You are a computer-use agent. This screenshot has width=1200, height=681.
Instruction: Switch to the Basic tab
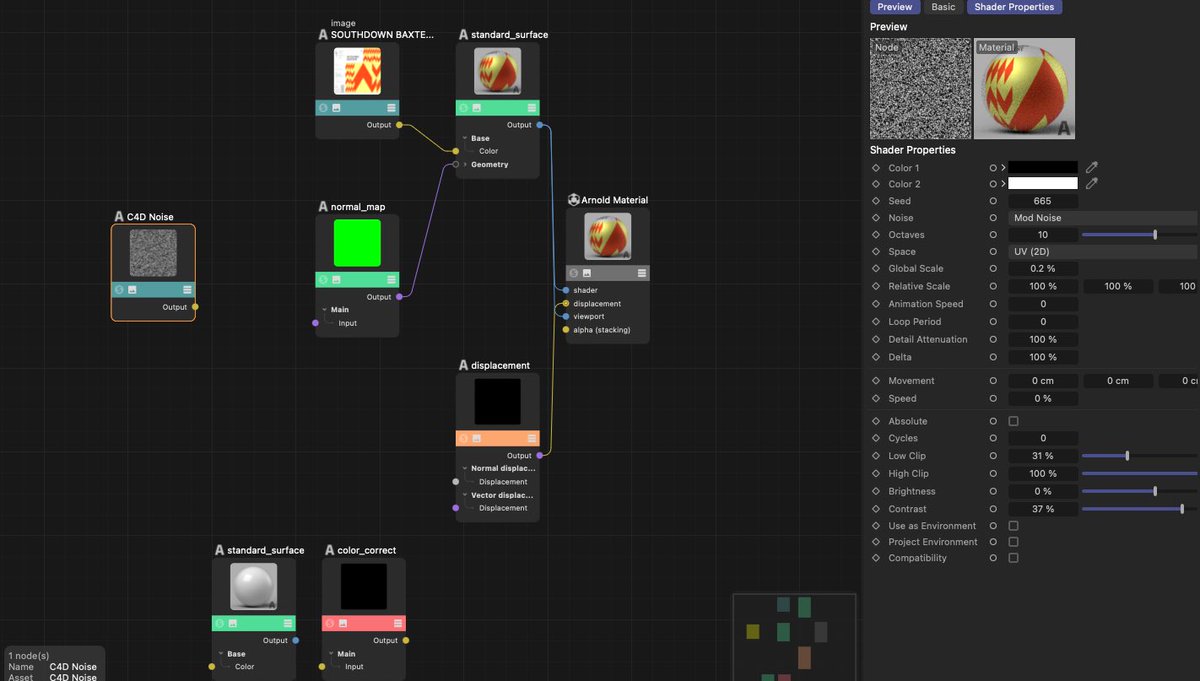(943, 7)
